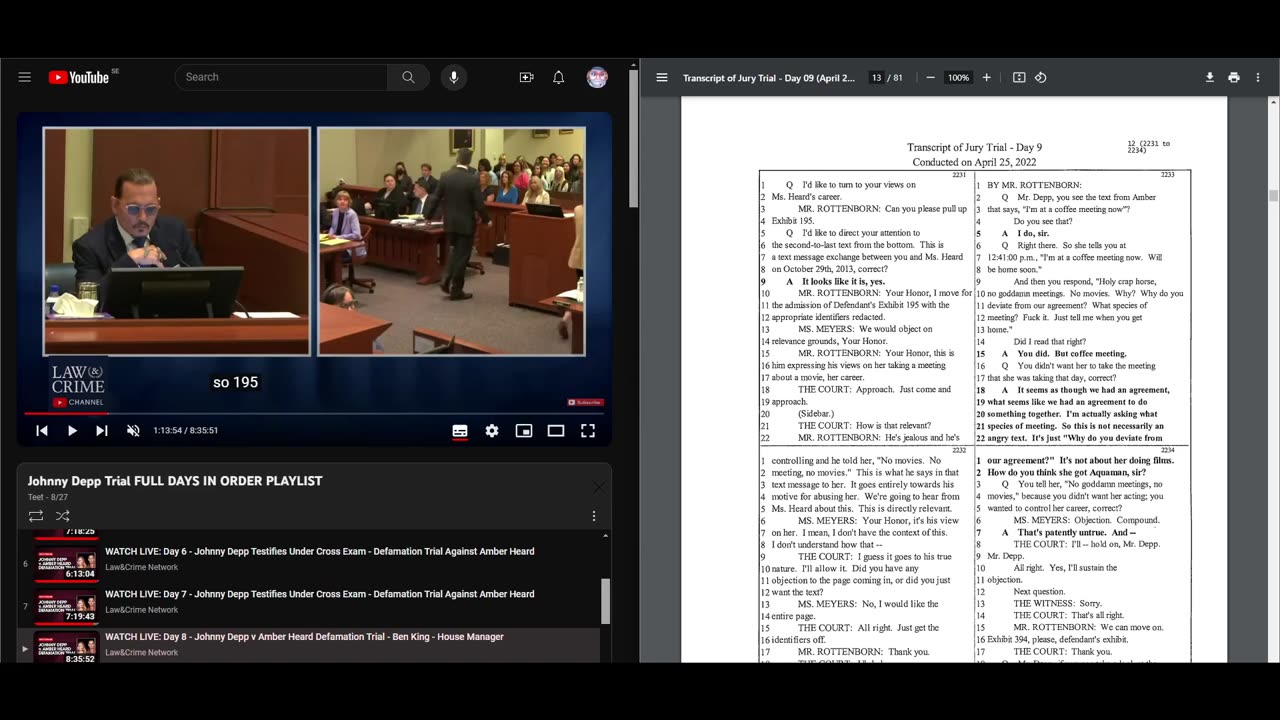
Task: Zoom in the PDF
Action: [986, 77]
